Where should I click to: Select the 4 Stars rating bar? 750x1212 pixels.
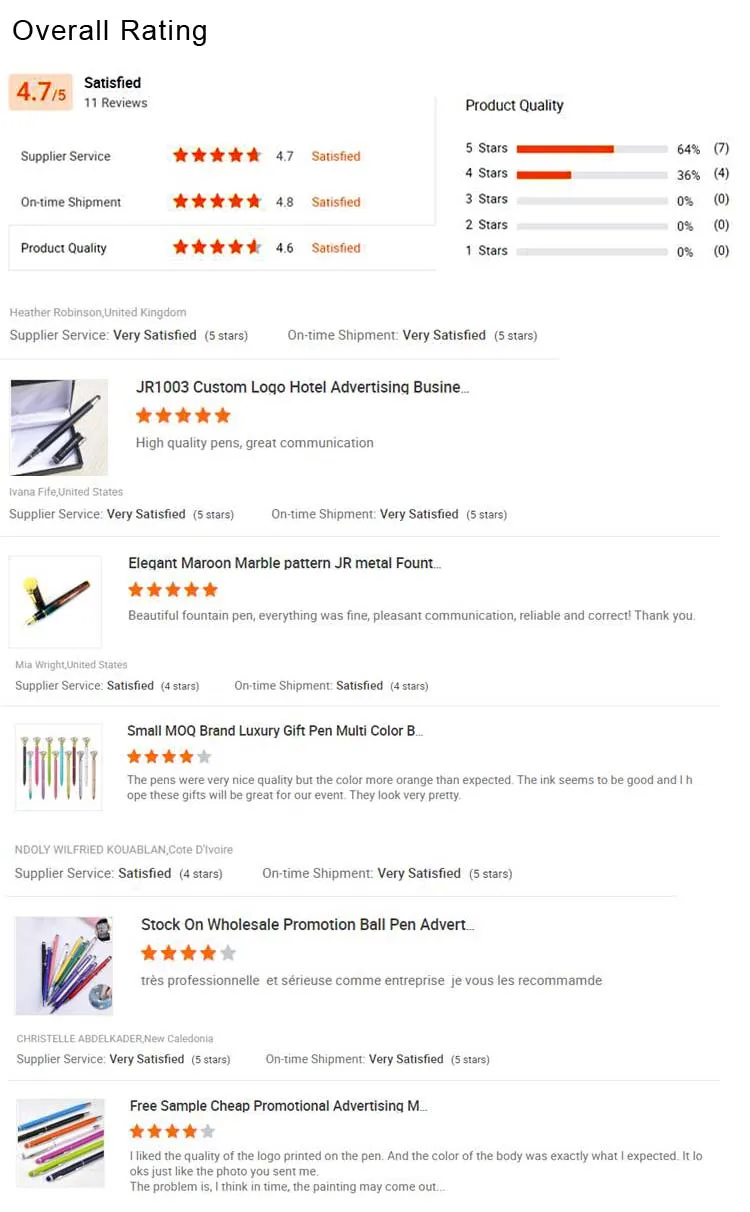coord(592,175)
